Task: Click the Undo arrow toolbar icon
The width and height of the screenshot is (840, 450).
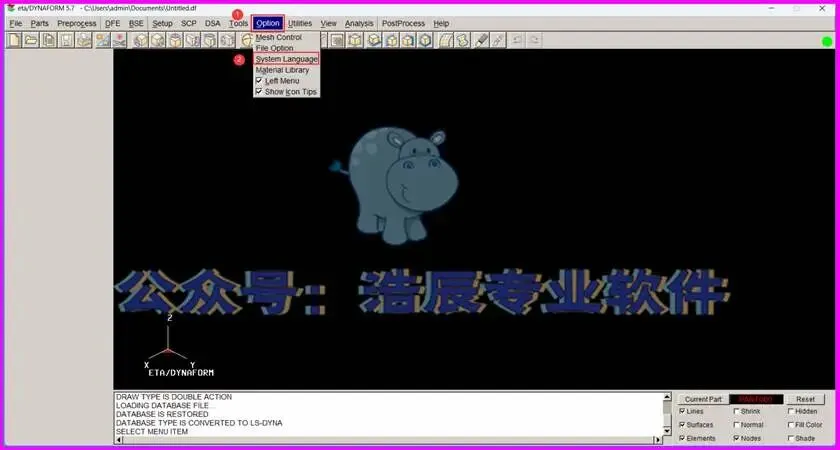Action: click(516, 40)
